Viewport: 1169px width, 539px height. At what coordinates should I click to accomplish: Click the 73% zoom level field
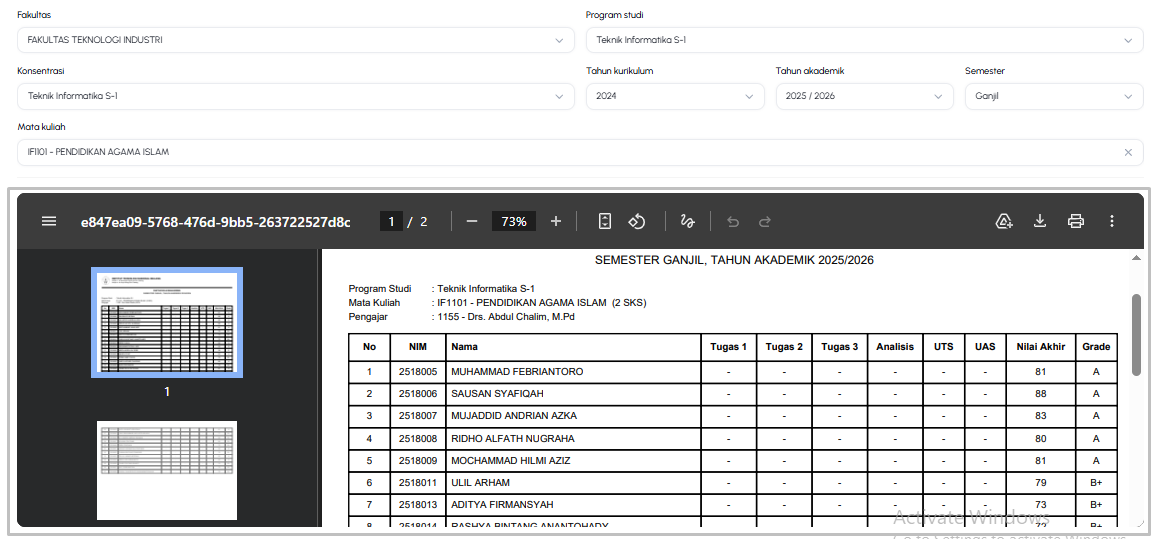(514, 221)
